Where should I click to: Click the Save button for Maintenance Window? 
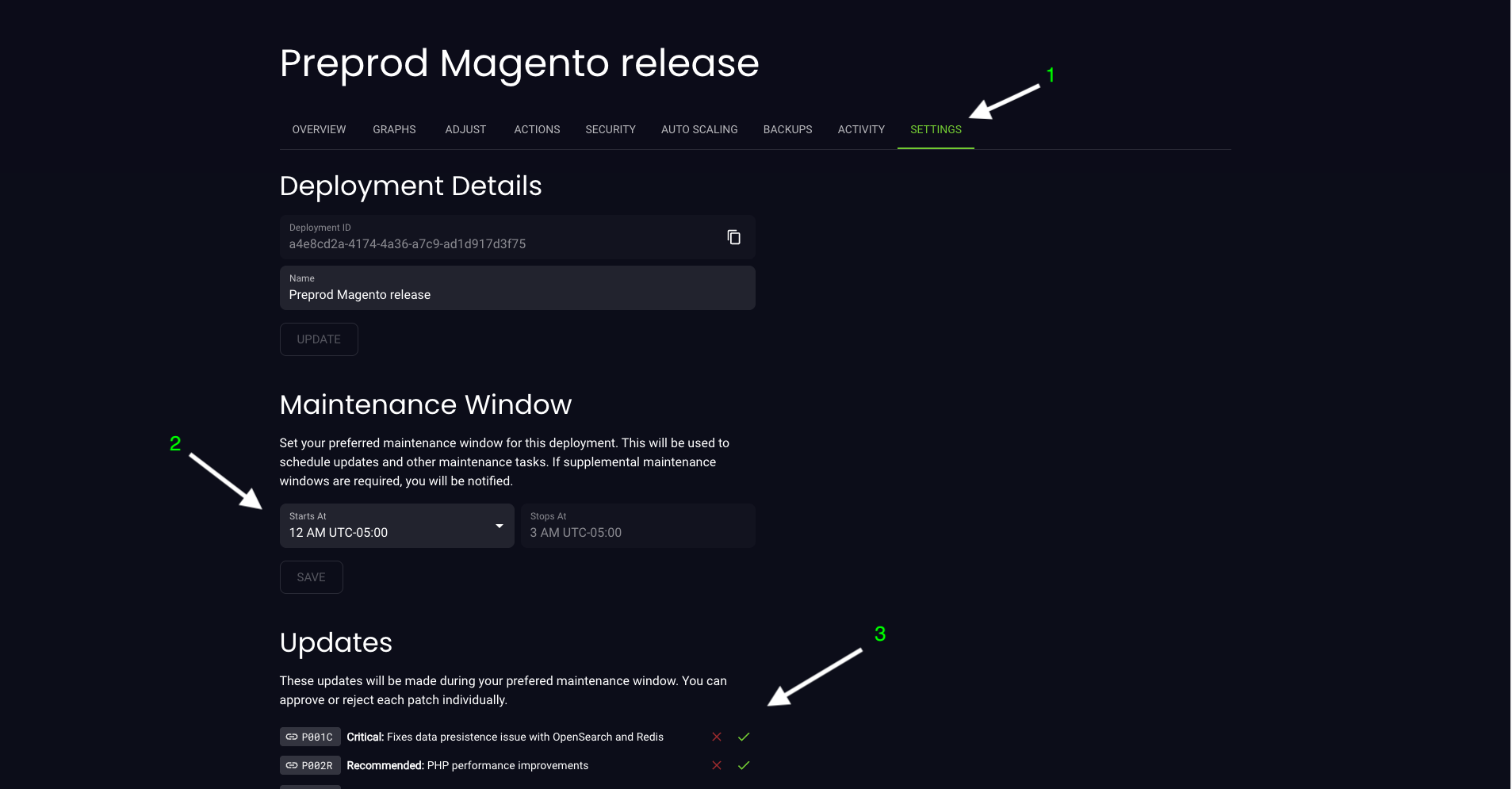(x=311, y=577)
